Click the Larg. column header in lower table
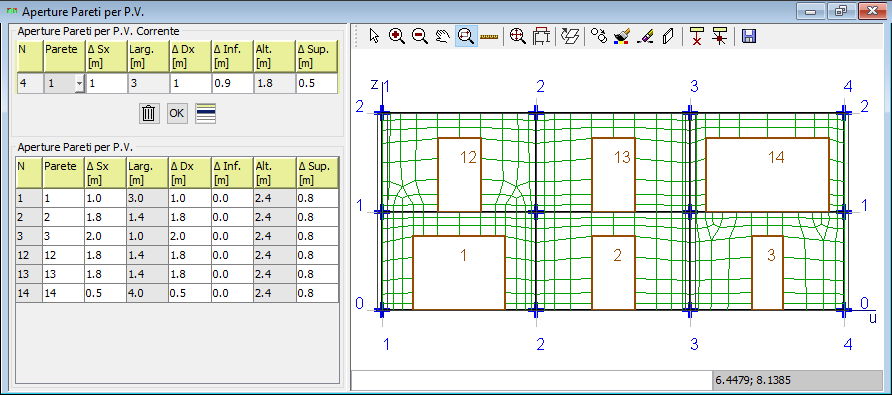 (147, 174)
